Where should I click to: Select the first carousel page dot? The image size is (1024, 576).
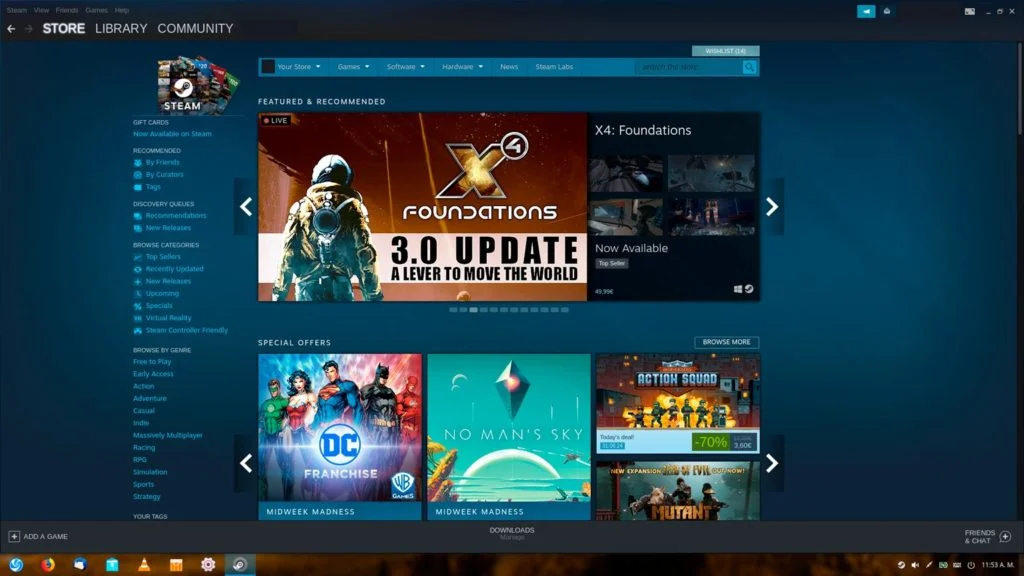pos(453,310)
